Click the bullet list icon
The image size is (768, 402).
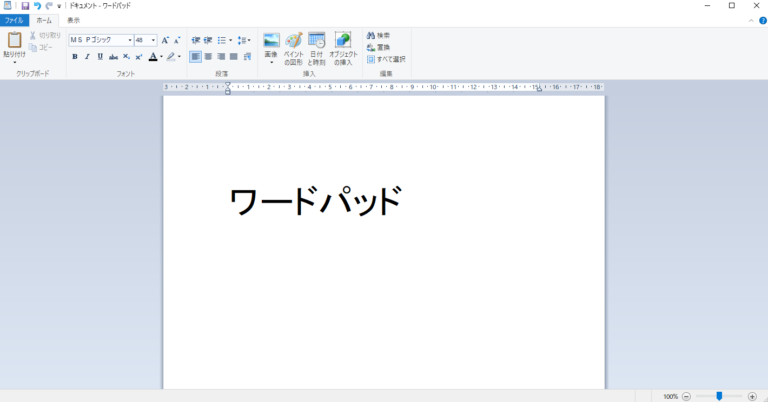[x=222, y=40]
